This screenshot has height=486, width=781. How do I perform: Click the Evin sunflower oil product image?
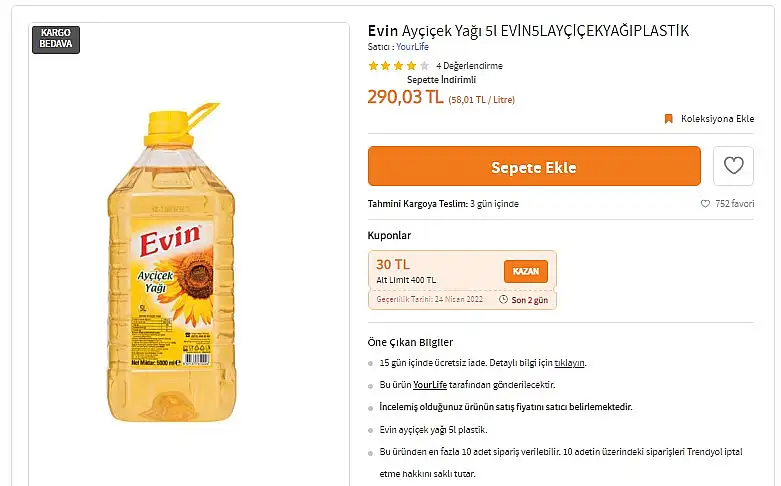coord(171,262)
